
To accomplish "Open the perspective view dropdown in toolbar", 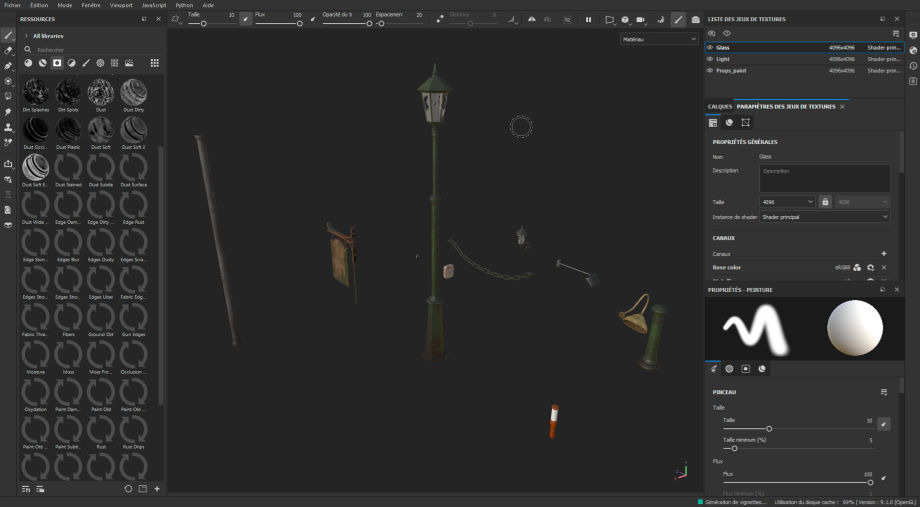I will [610, 19].
